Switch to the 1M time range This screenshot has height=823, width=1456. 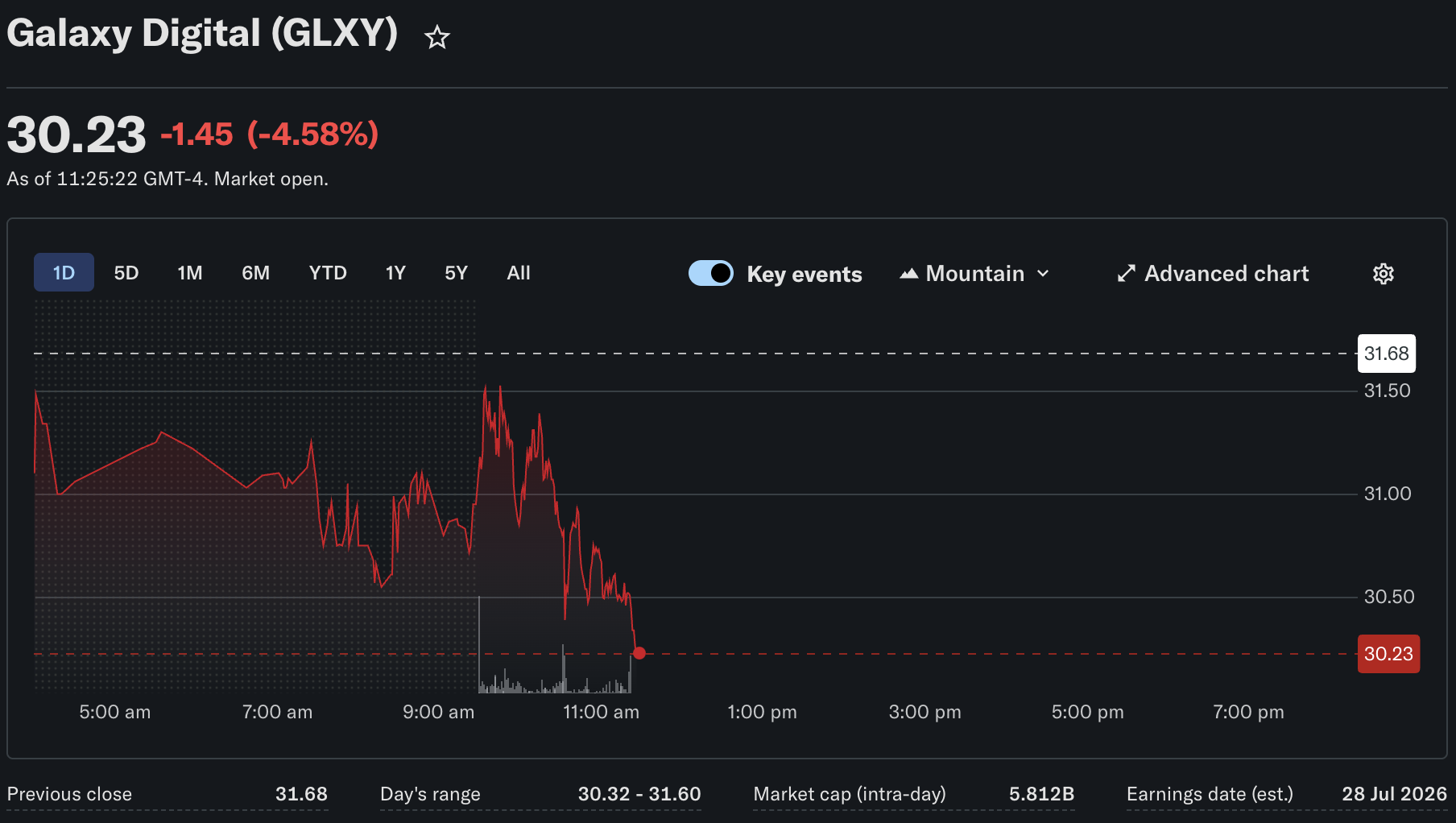point(190,273)
